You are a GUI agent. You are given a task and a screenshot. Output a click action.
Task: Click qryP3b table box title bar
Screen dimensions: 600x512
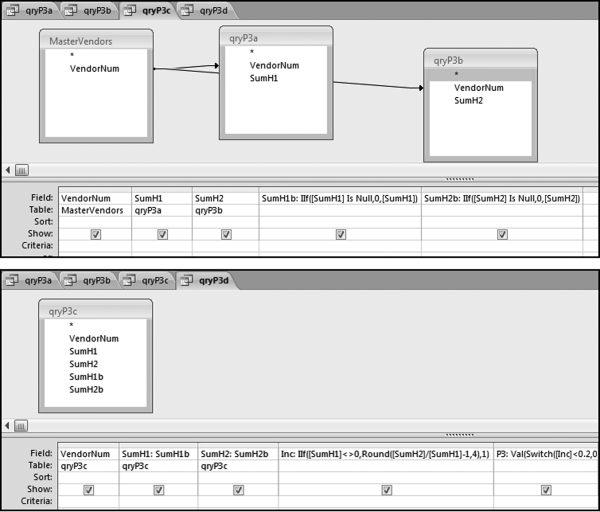[x=480, y=60]
